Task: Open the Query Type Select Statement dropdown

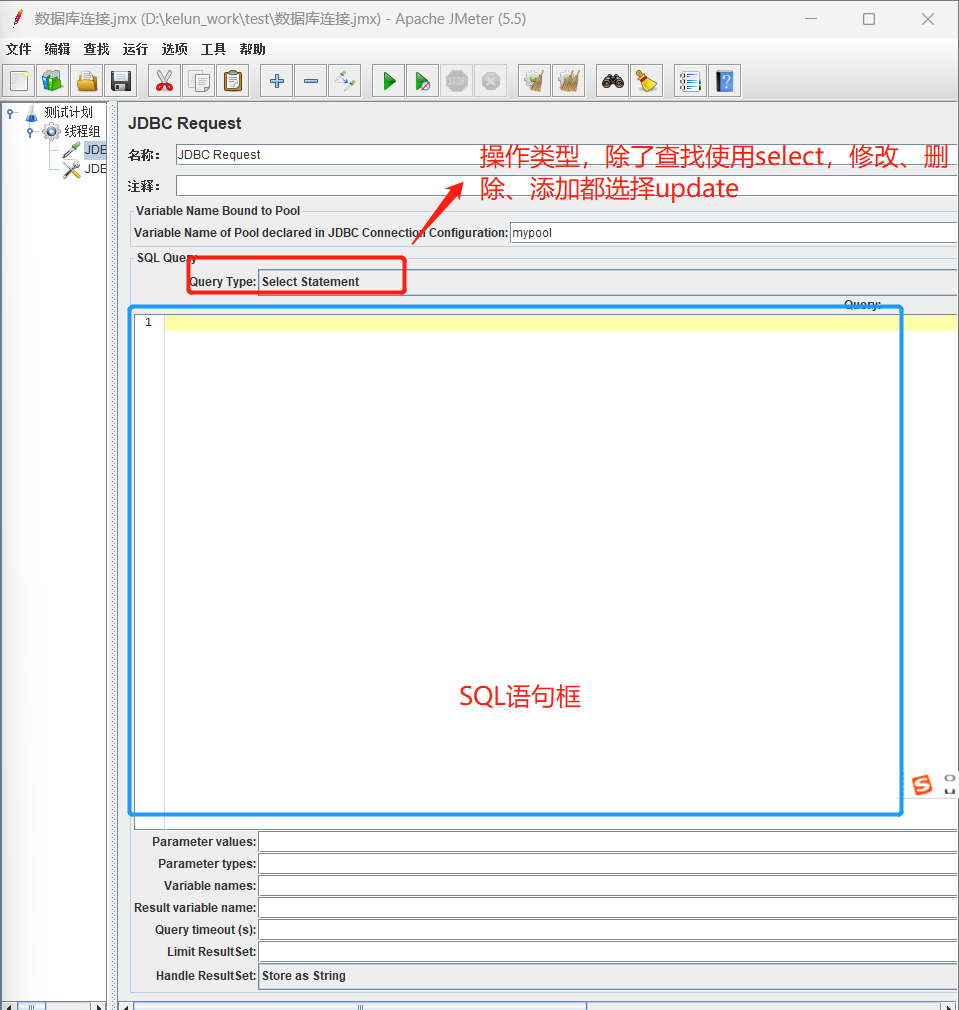Action: (608, 282)
